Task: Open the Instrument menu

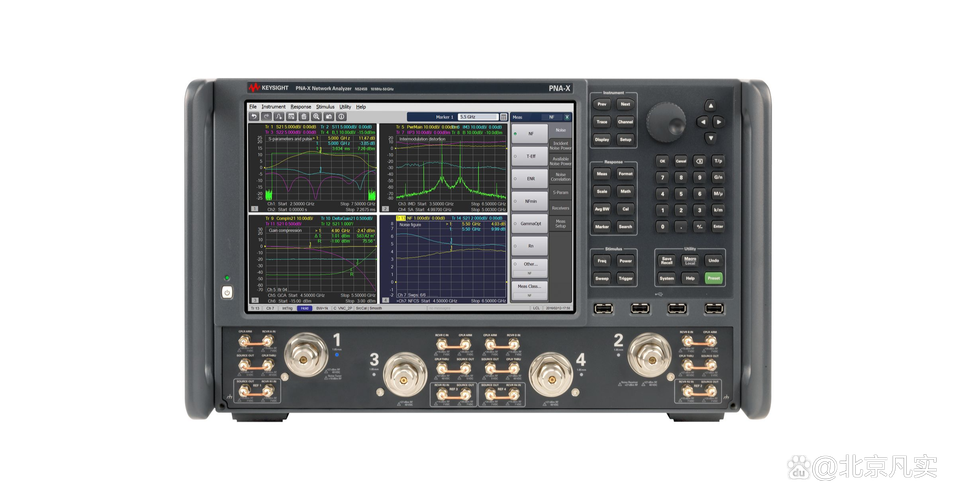Action: pyautogui.click(x=274, y=107)
